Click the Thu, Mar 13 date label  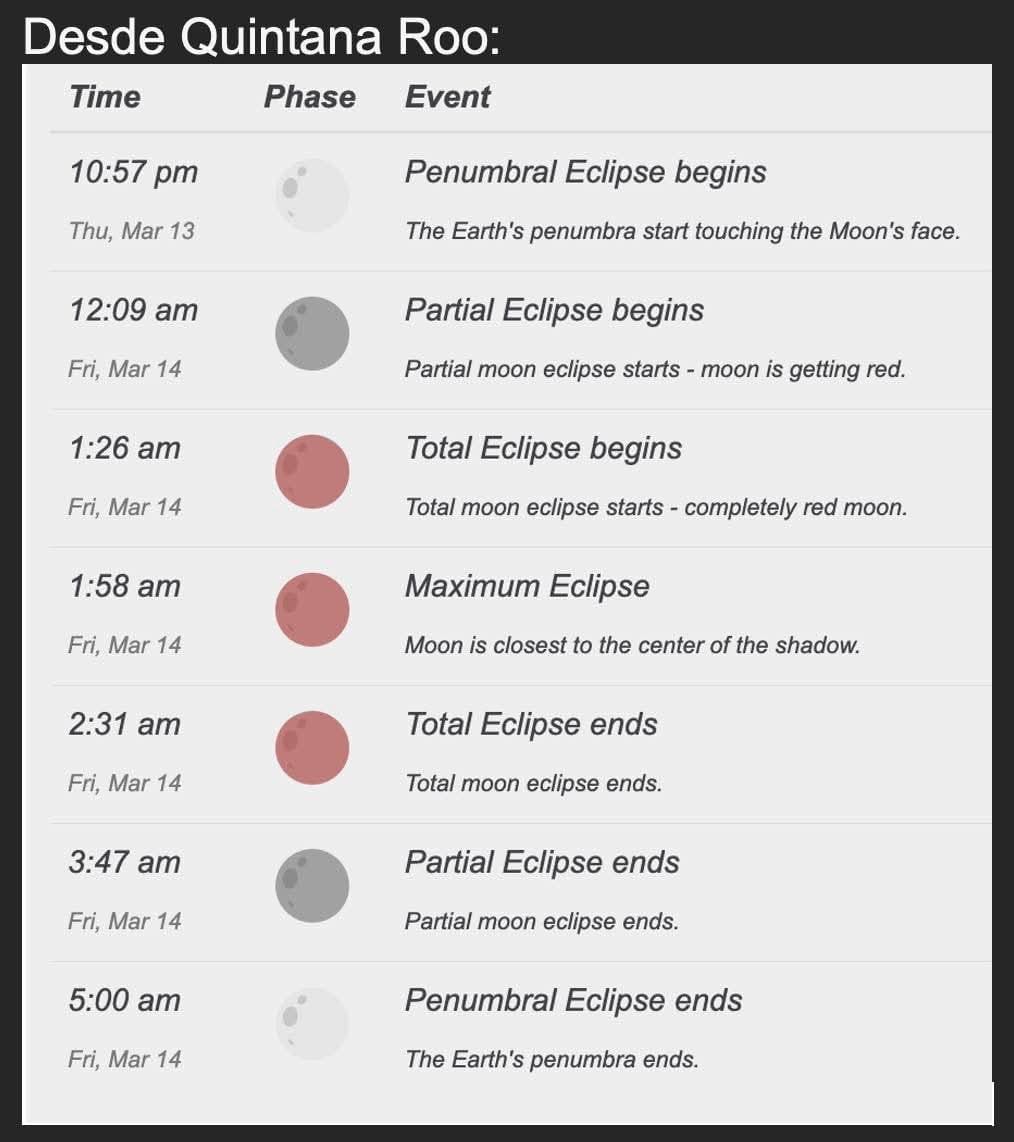tap(131, 231)
